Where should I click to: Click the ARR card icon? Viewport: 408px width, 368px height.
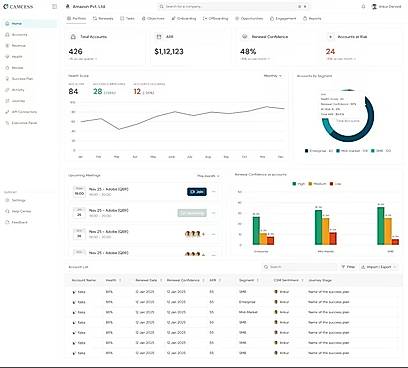click(159, 37)
